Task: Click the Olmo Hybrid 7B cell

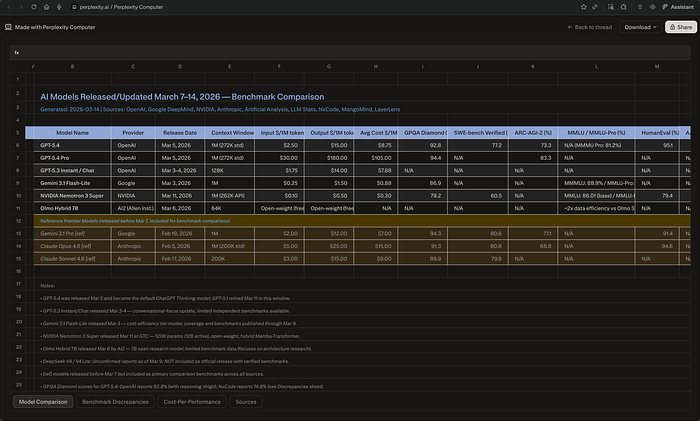Action: pyautogui.click(x=72, y=208)
